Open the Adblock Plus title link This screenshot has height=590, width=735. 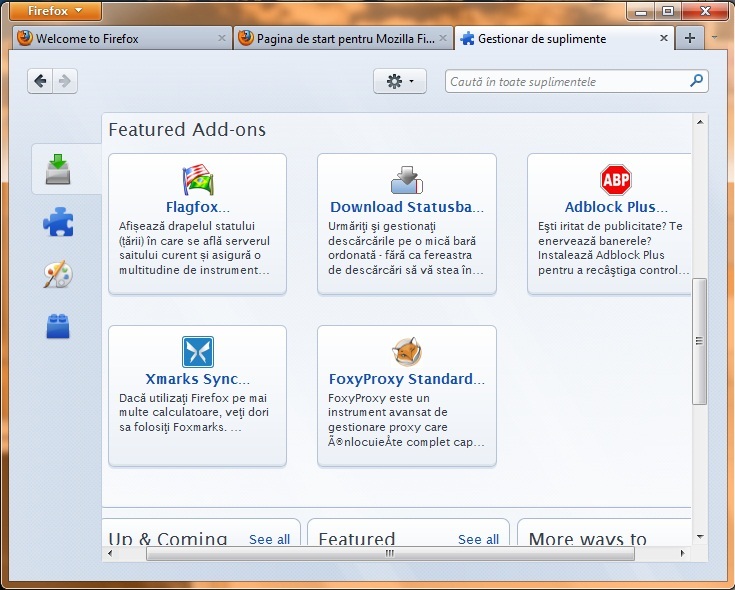616,207
